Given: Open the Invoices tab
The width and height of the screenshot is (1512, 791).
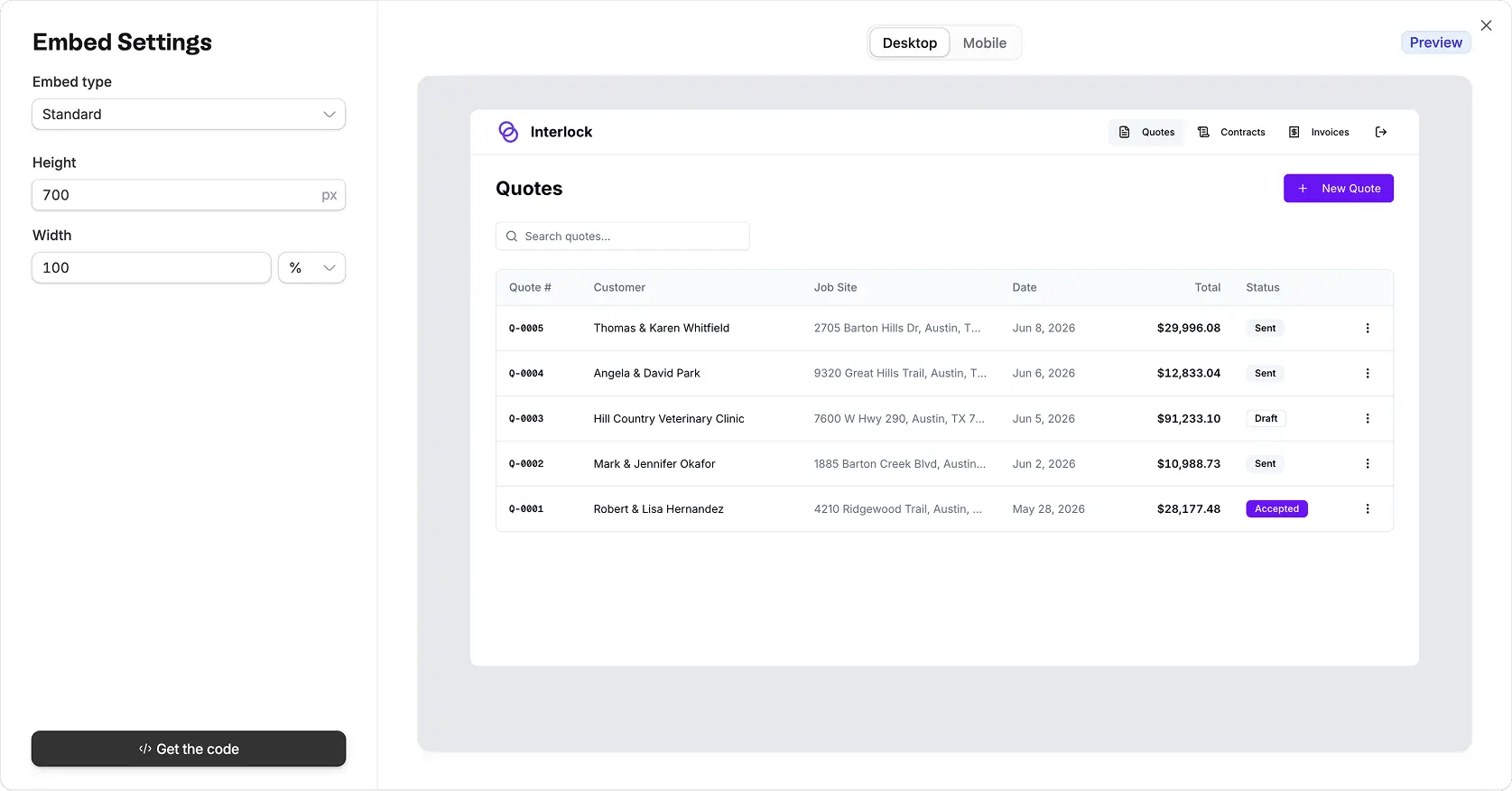Looking at the screenshot, I should tap(1319, 132).
